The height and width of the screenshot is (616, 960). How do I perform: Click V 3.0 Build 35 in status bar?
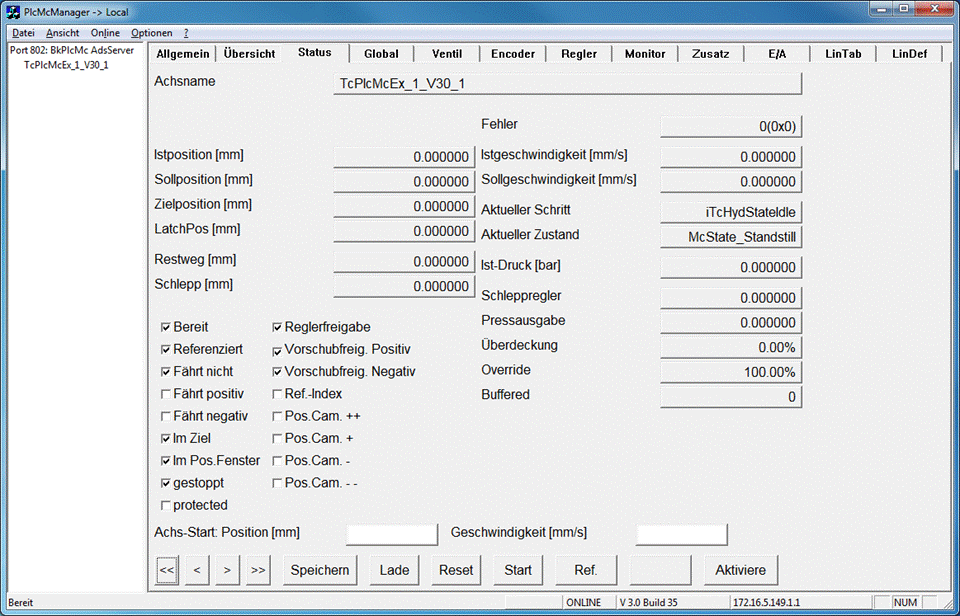[648, 603]
